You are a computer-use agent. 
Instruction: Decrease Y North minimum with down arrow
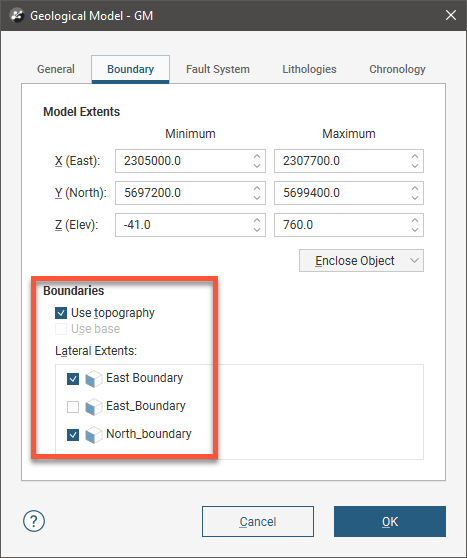tap(257, 198)
